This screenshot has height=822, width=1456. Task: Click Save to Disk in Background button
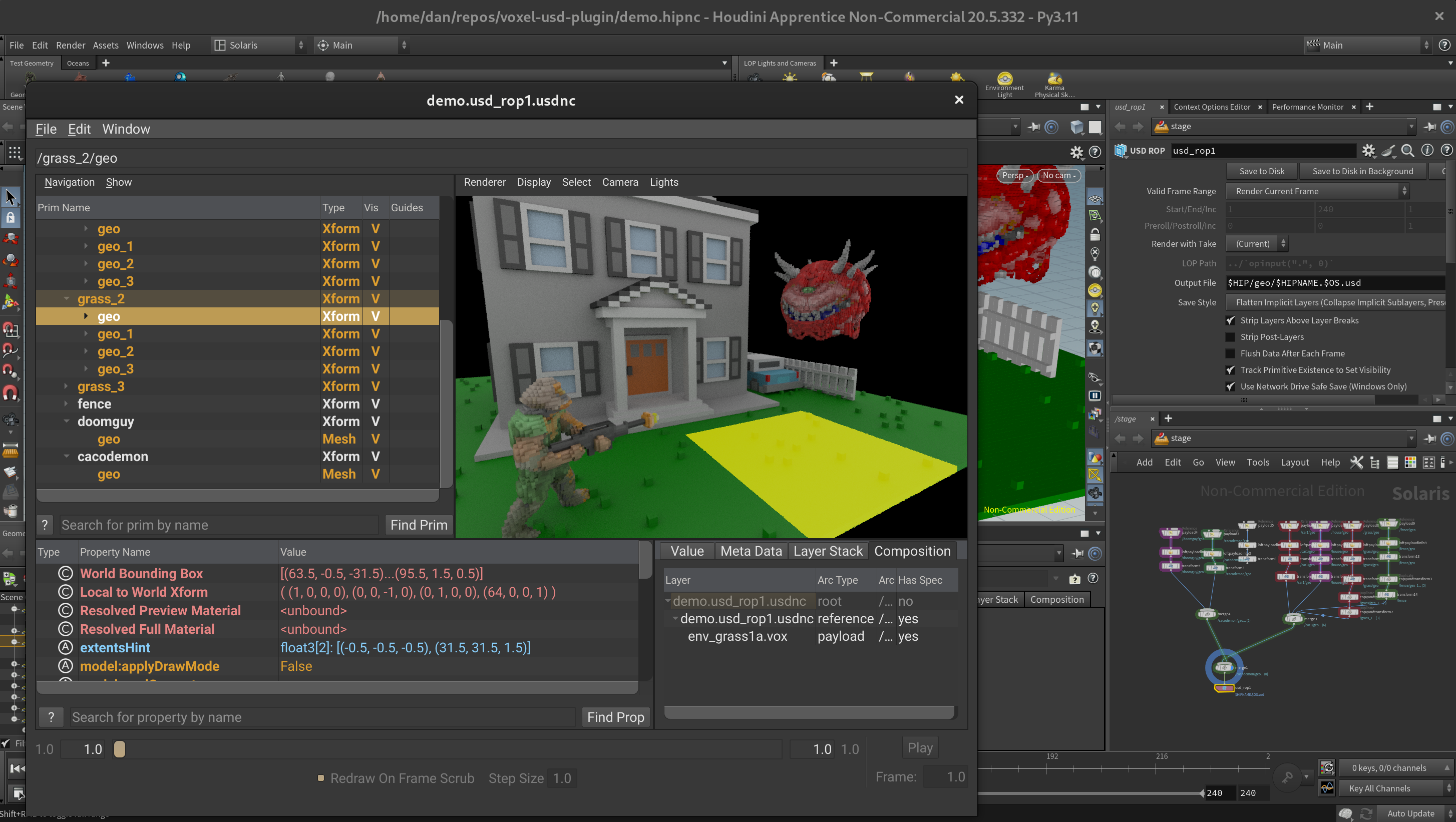[x=1362, y=171]
